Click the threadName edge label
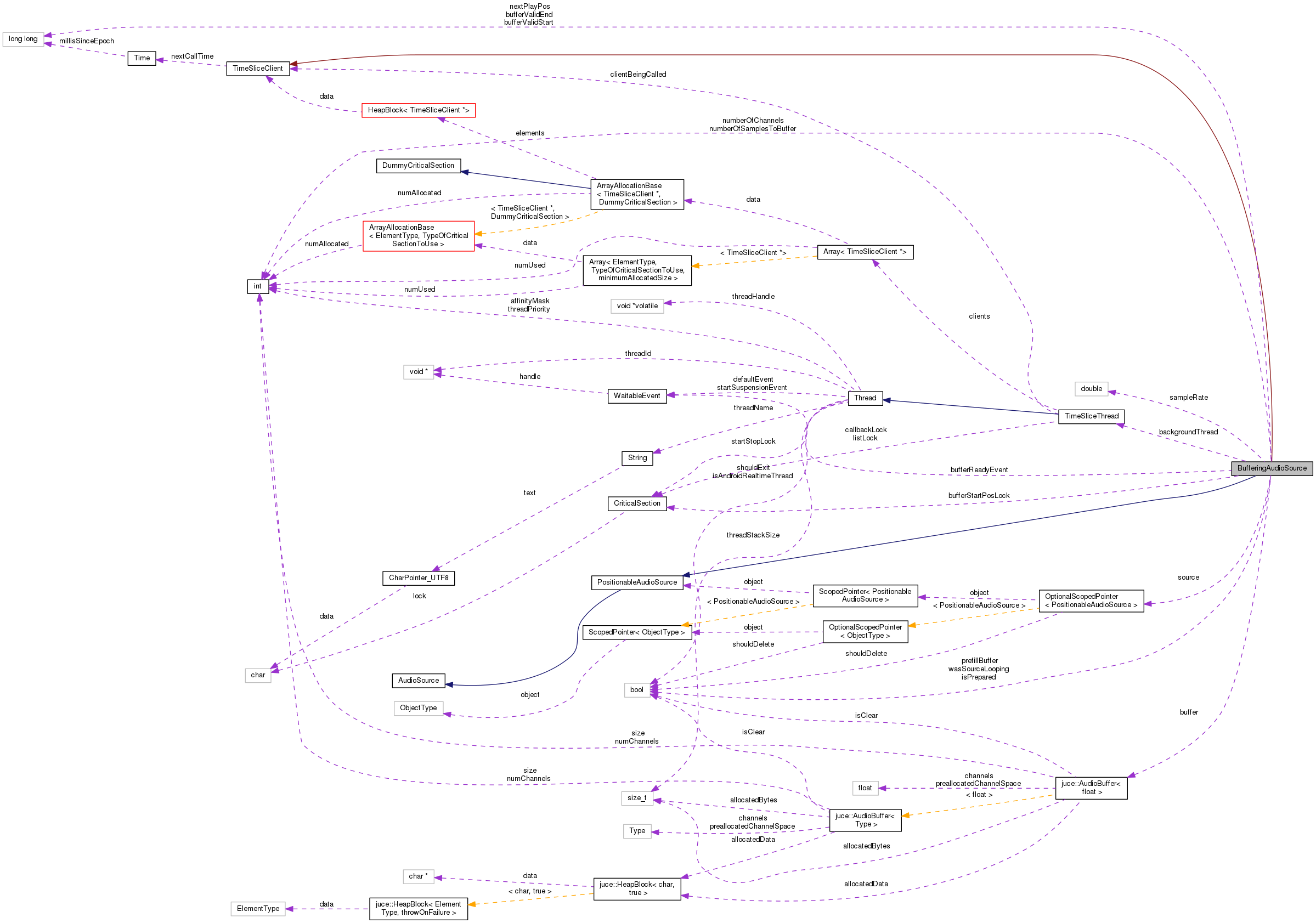 (x=753, y=408)
